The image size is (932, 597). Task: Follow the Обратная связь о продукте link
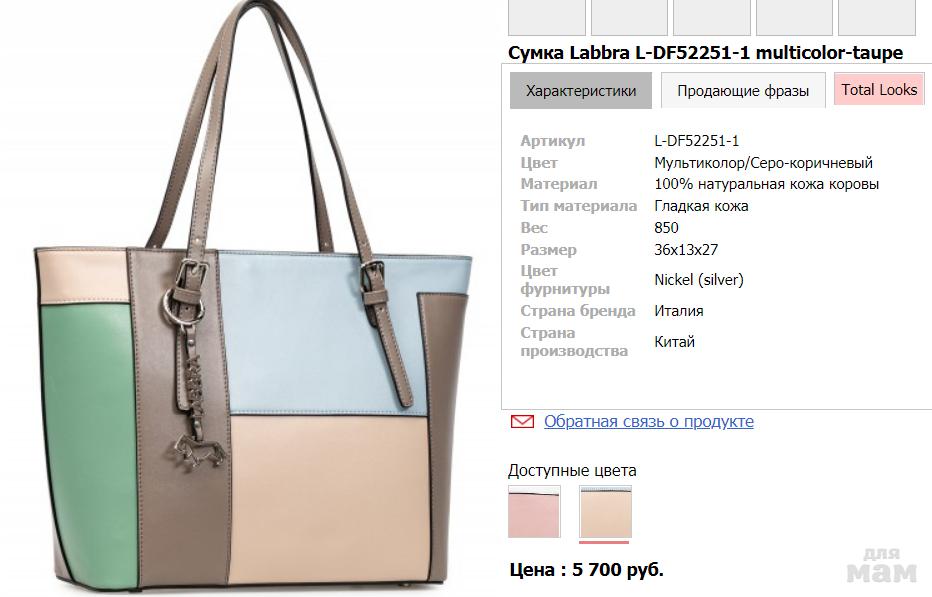coord(648,422)
